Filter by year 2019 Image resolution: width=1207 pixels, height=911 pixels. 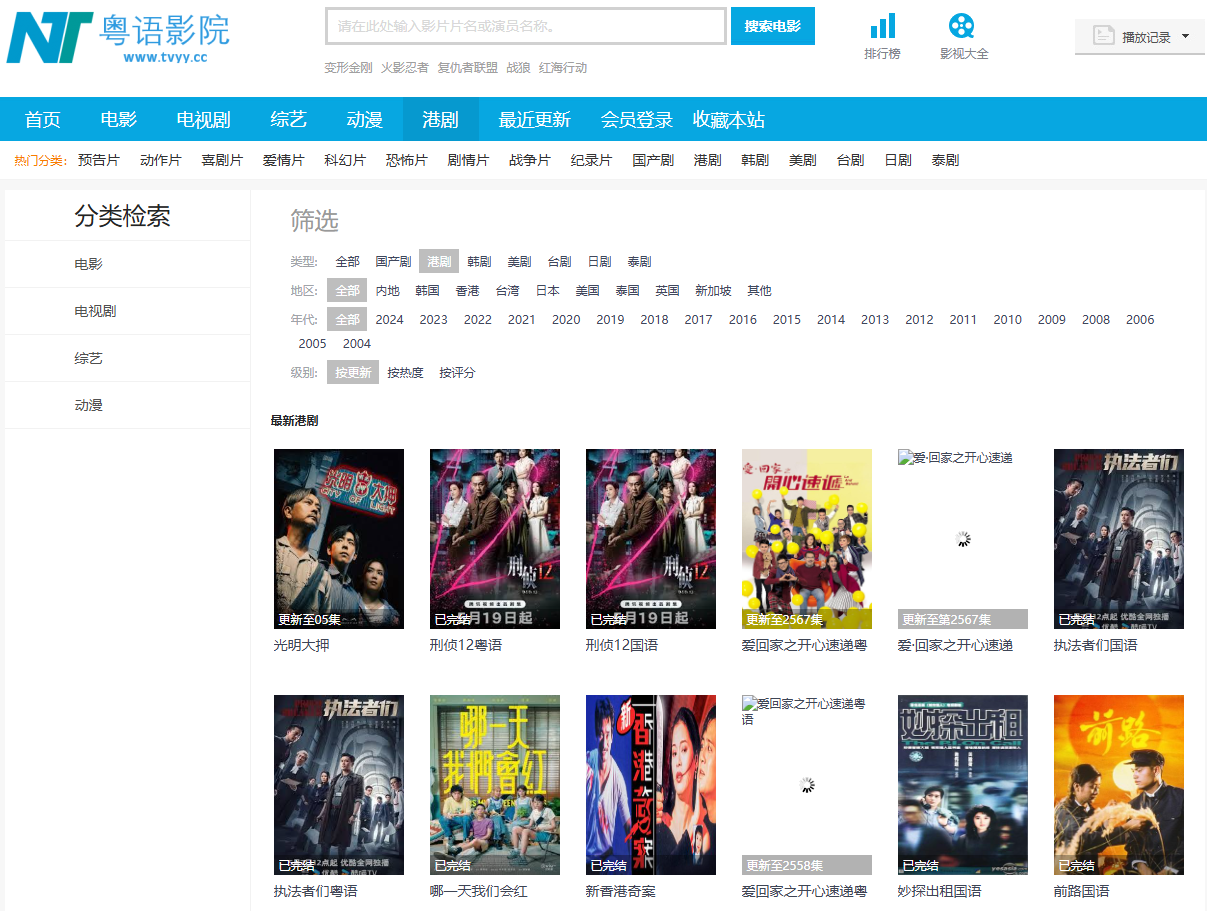(x=610, y=319)
